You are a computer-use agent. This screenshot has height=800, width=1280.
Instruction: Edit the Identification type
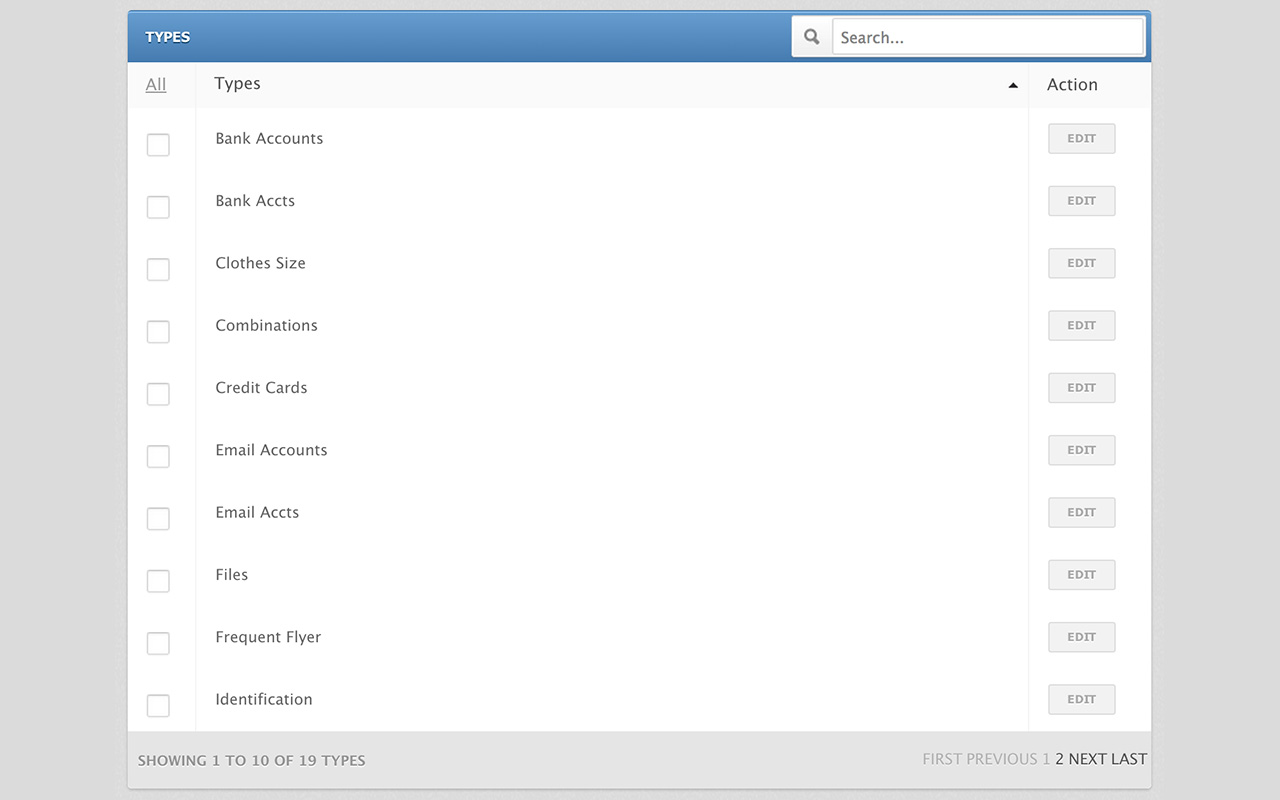[x=1081, y=699]
